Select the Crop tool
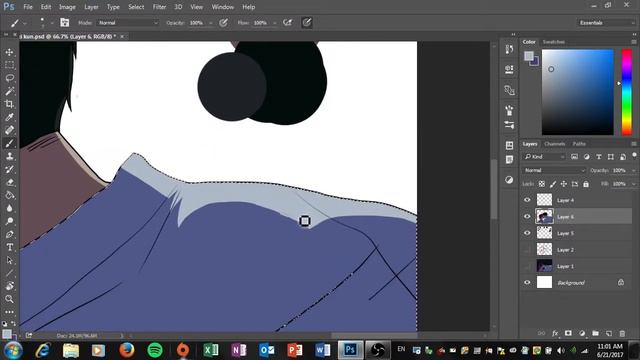The width and height of the screenshot is (640, 360). pos(9,104)
